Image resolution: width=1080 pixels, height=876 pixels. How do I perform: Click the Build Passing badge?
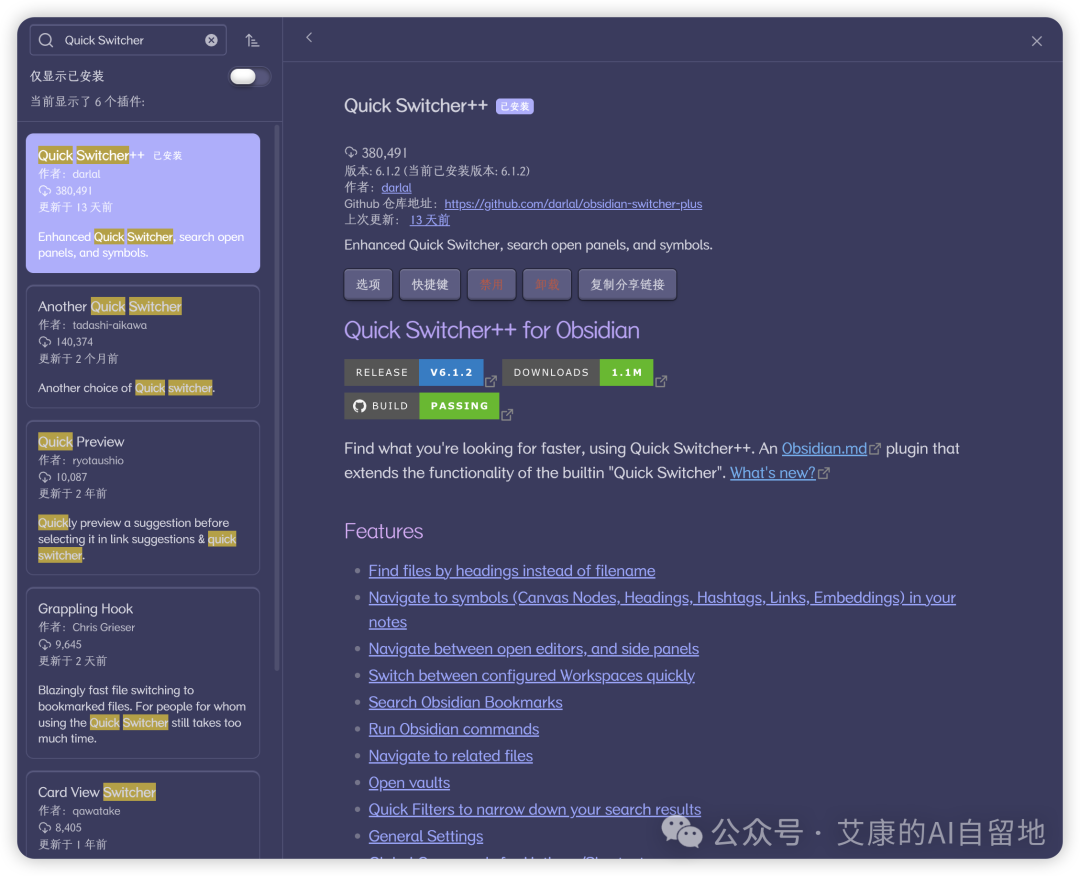point(422,406)
